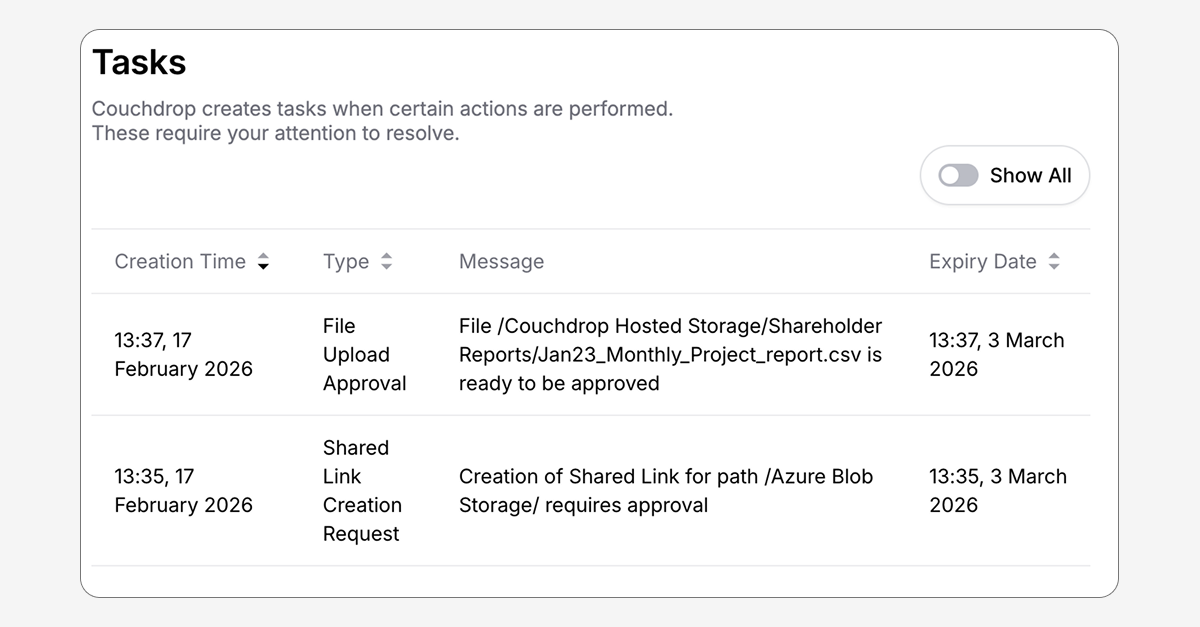Sort ascending using the Type column chevron
The width and height of the screenshot is (1200, 627).
[388, 256]
